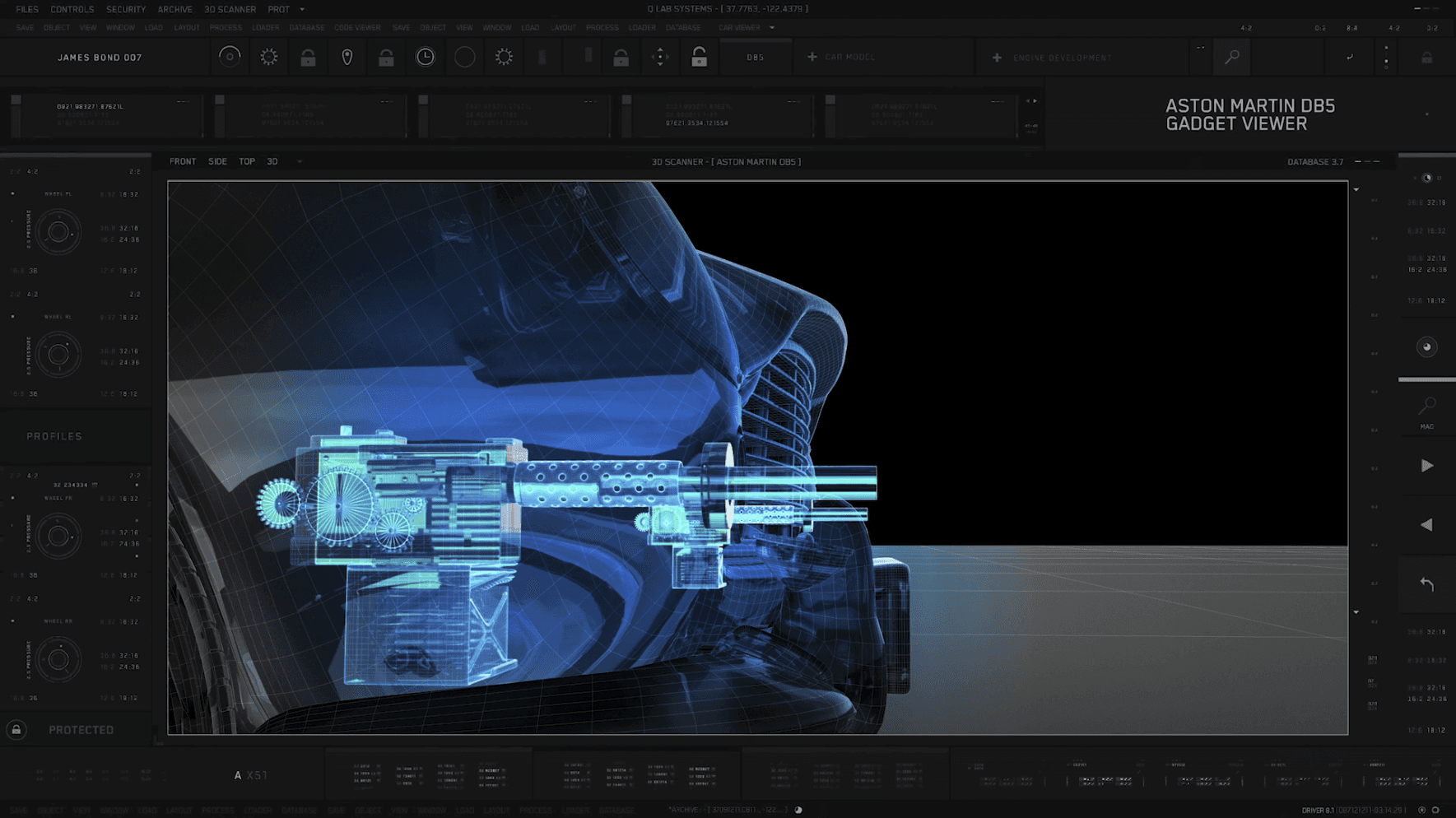This screenshot has width=1456, height=818.
Task: Click the clock icon in the toolbar
Action: (425, 57)
